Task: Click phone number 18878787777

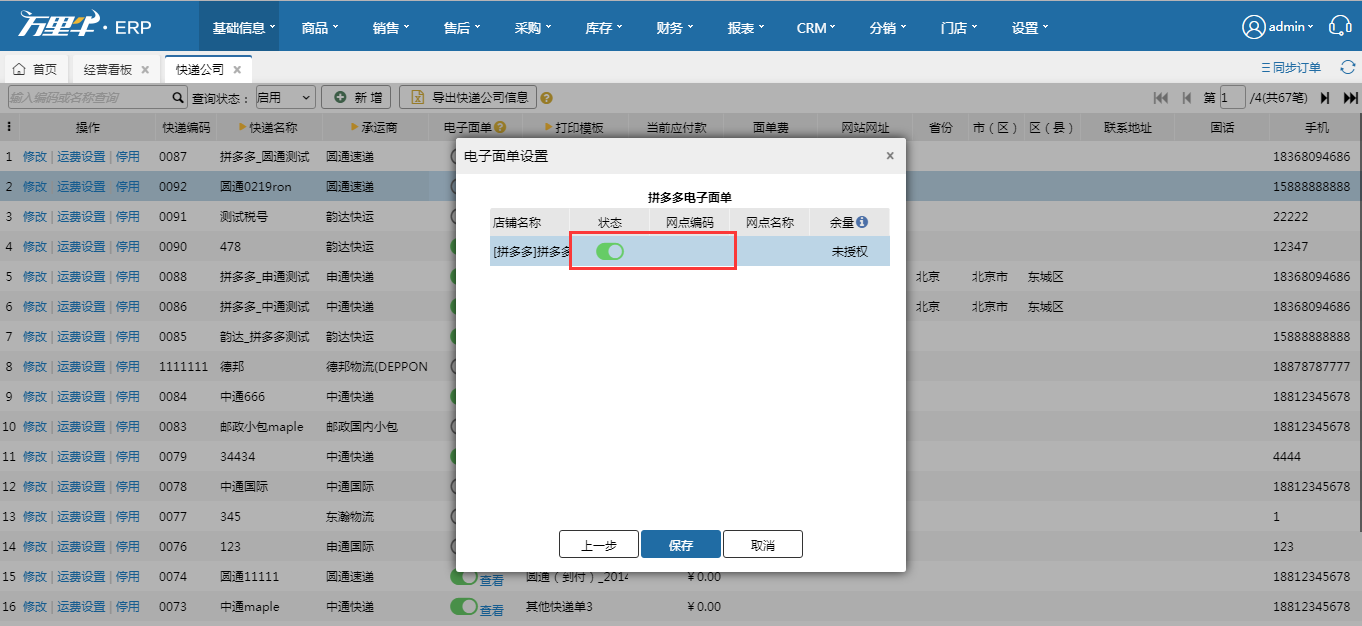Action: click(x=1312, y=367)
